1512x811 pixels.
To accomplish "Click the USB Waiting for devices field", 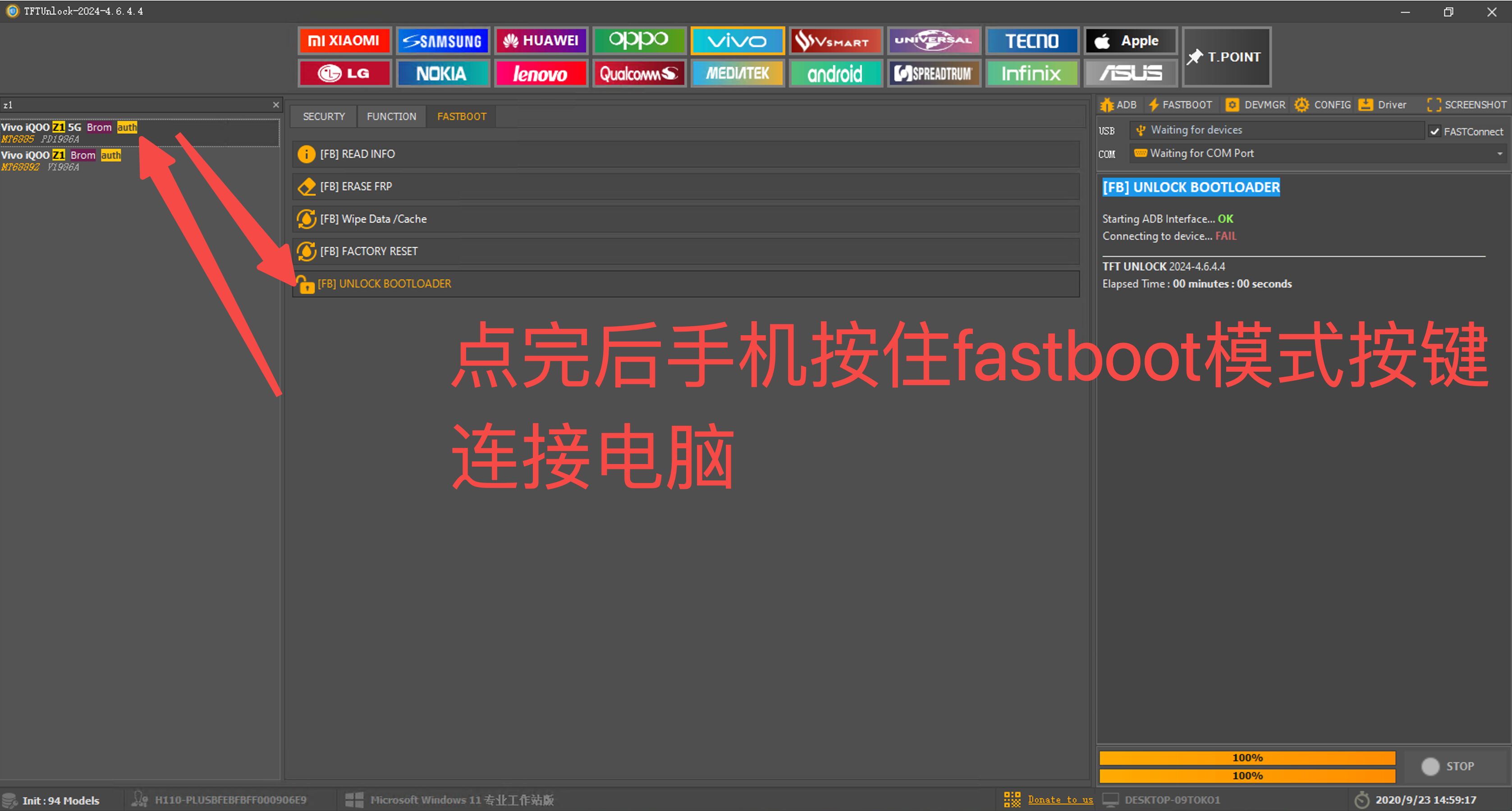I will (1277, 130).
